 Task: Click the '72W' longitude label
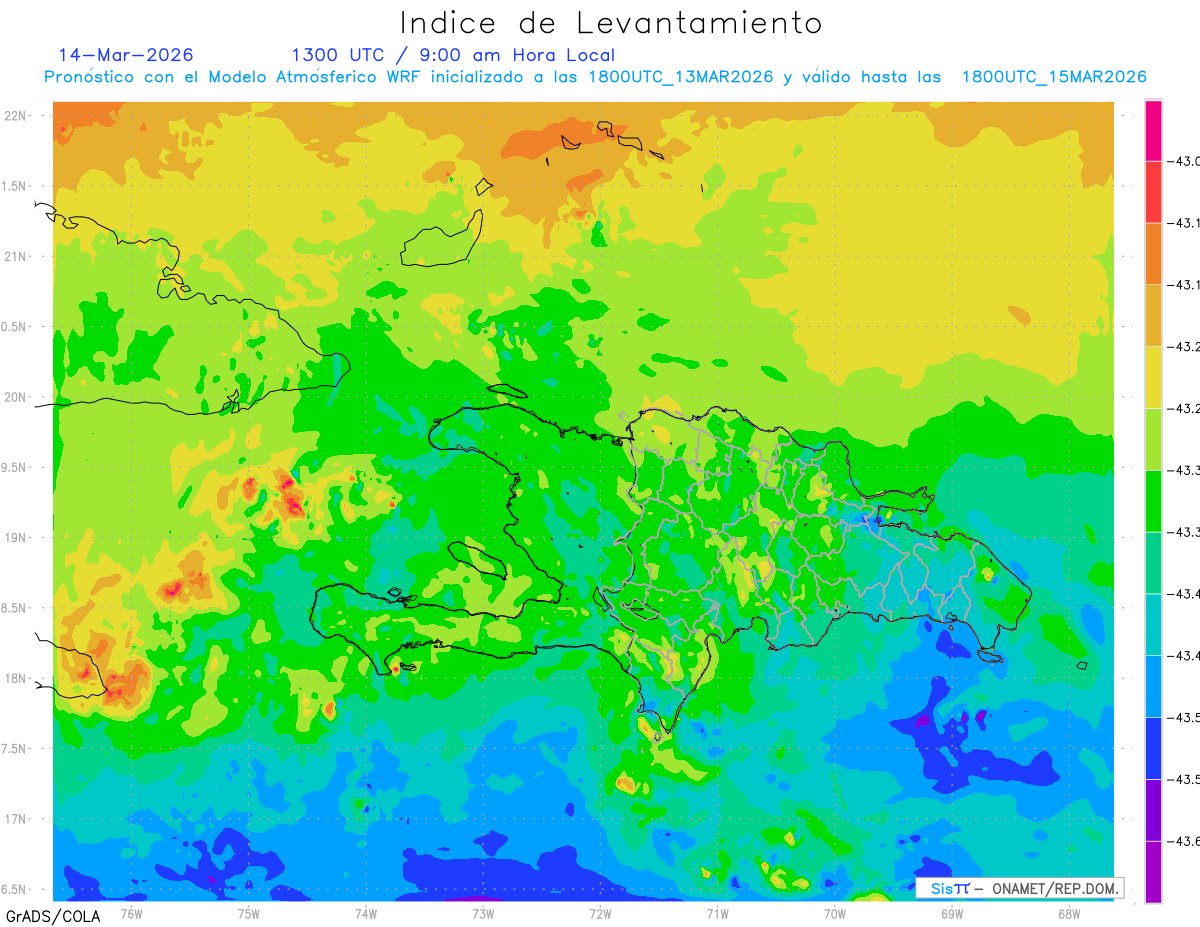click(600, 913)
